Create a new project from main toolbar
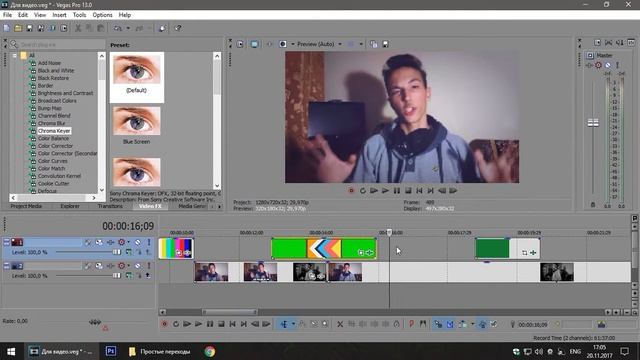This screenshot has height=360, width=640. click(x=7, y=28)
